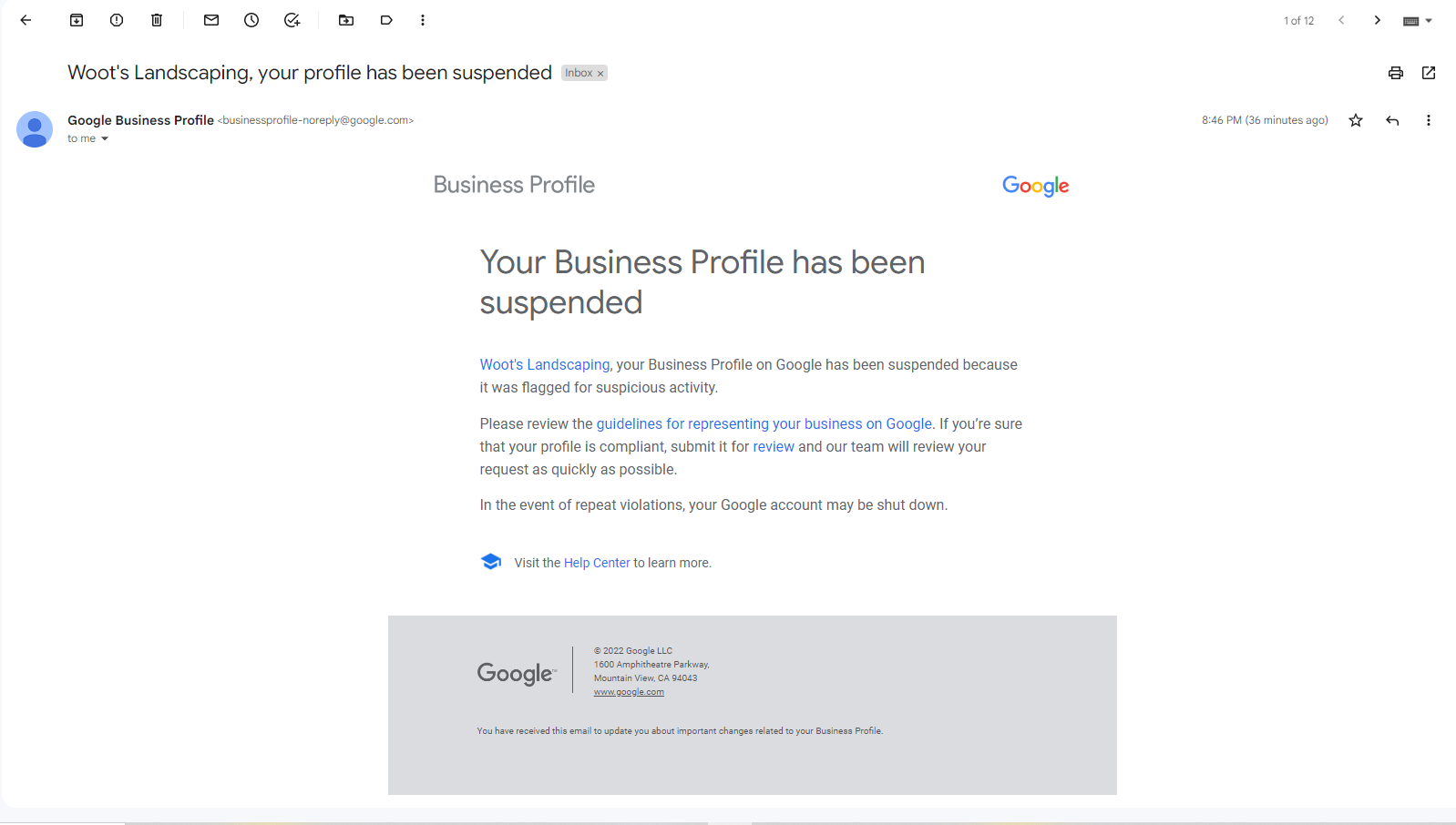
Task: Report the email as spam
Action: click(x=117, y=20)
